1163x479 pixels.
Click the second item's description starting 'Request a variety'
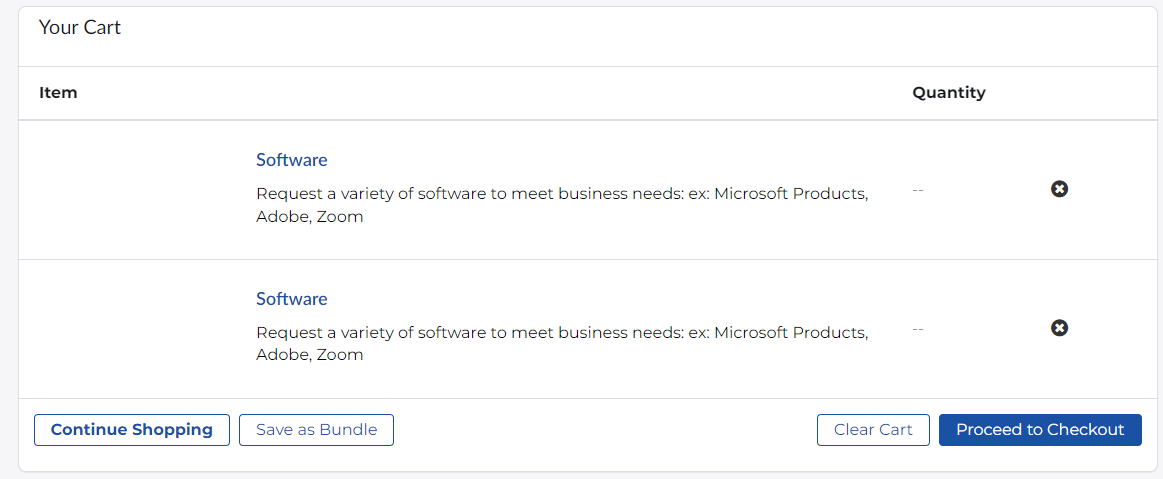coord(561,344)
